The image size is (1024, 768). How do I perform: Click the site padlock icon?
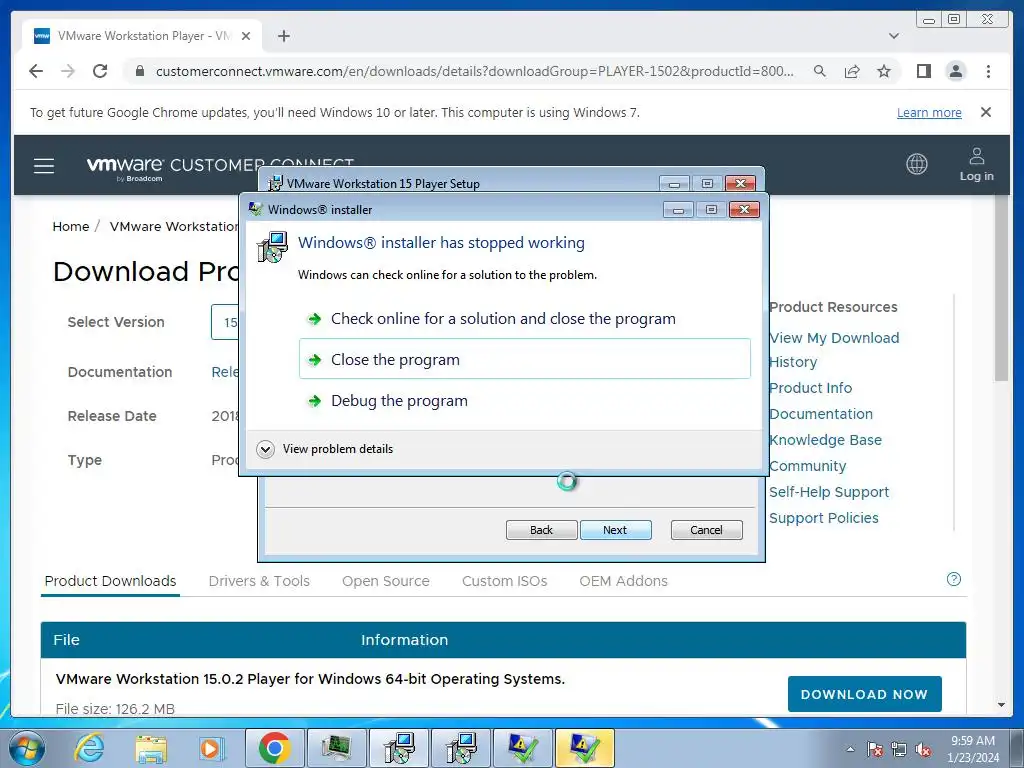click(139, 71)
